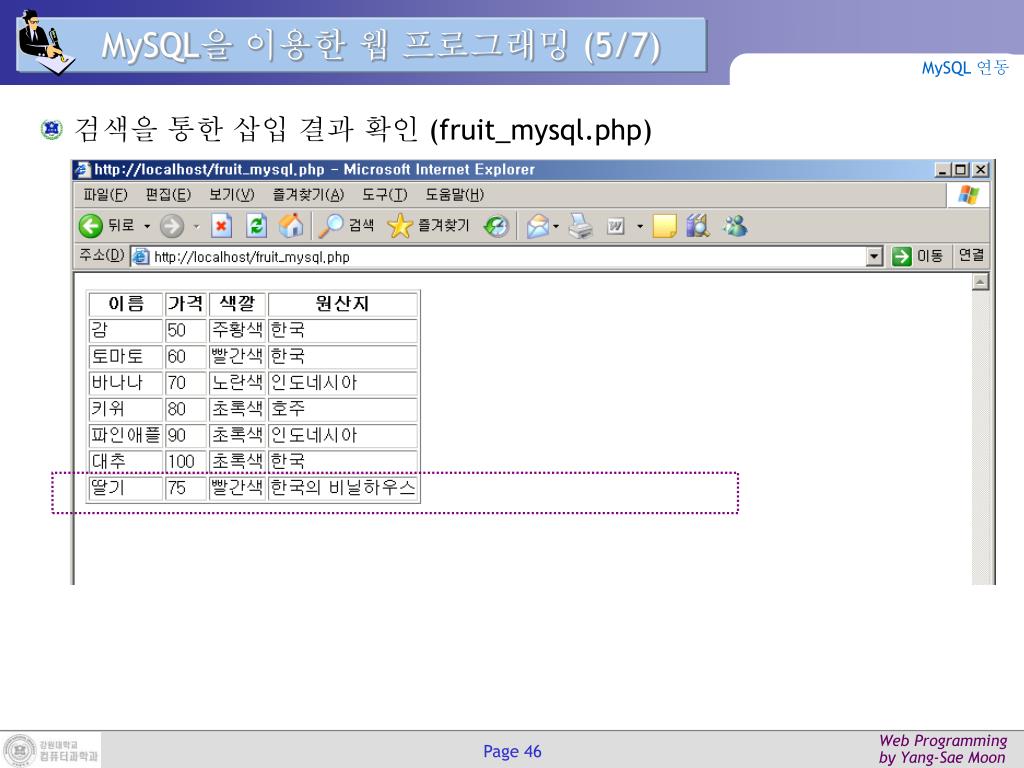The image size is (1024, 768).
Task: Click the price cell 100
Action: click(185, 461)
